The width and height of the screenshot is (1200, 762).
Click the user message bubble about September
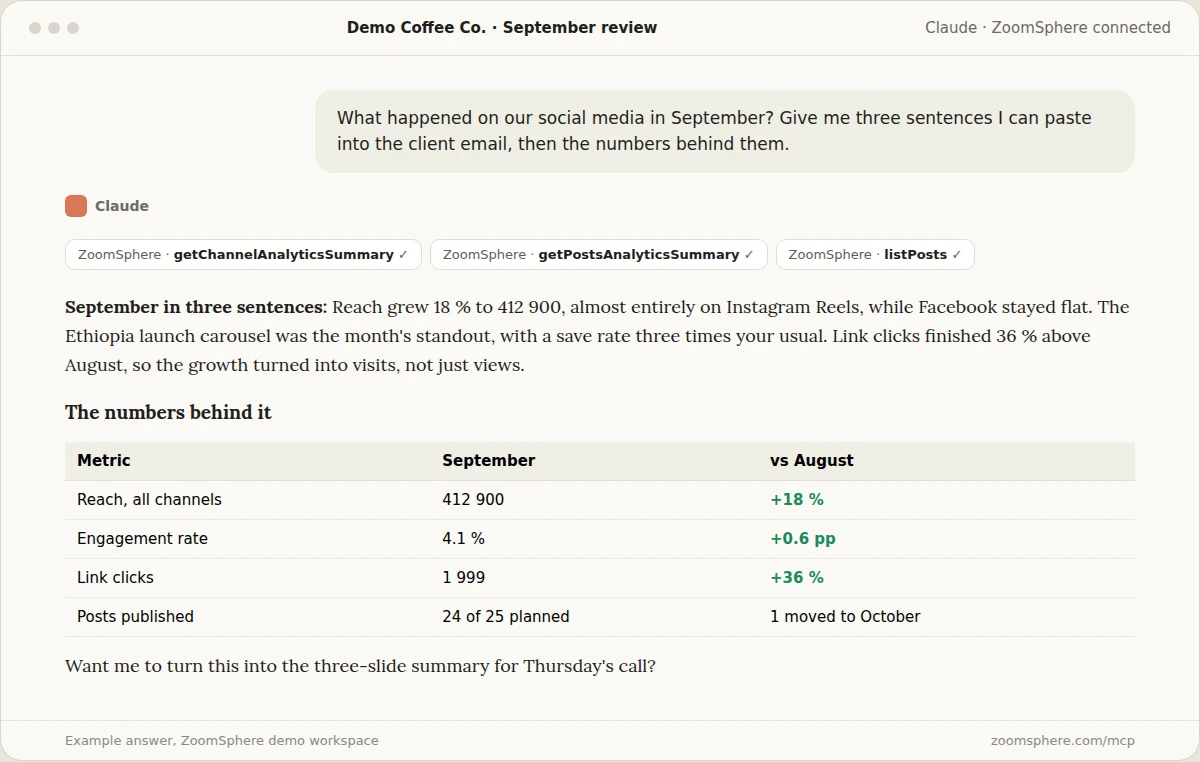725,131
